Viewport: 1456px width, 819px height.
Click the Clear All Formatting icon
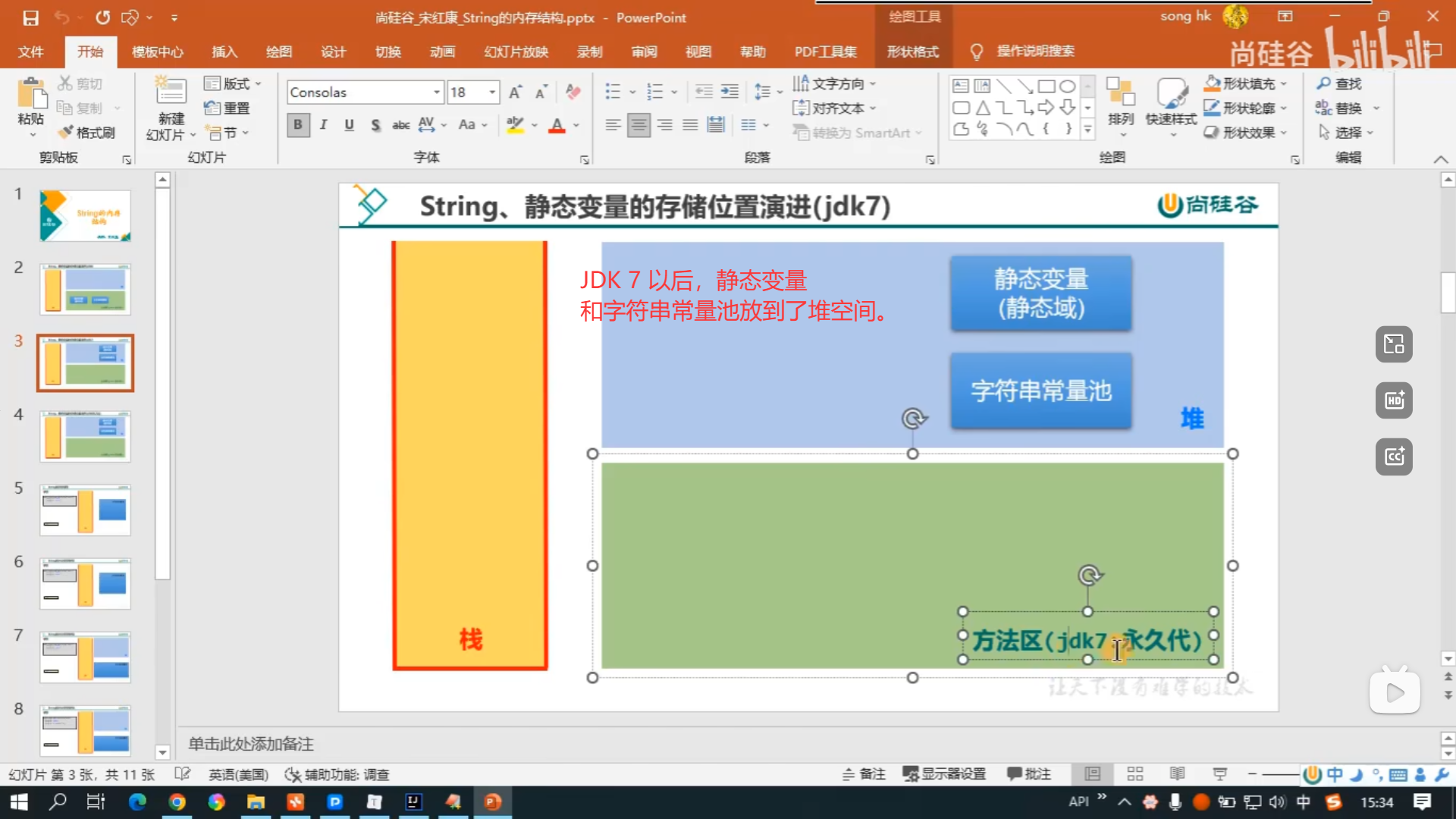point(573,93)
